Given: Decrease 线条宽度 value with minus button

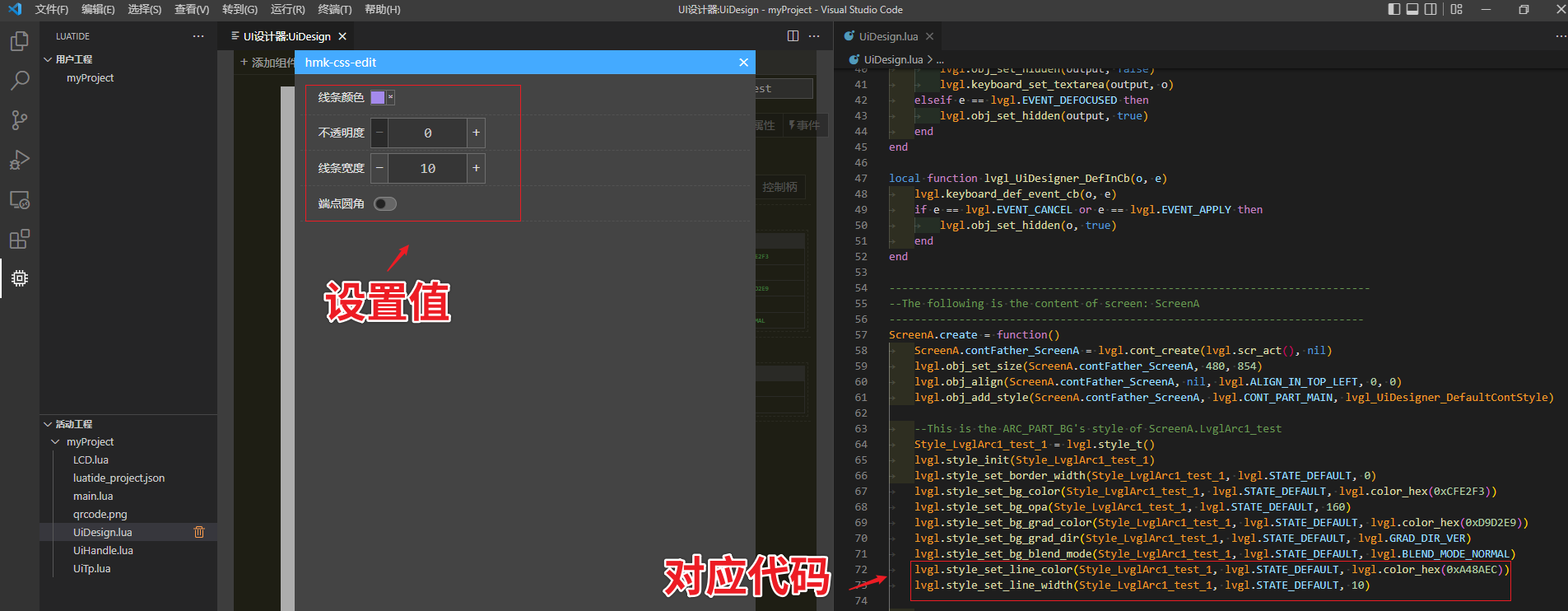Looking at the screenshot, I should point(379,168).
